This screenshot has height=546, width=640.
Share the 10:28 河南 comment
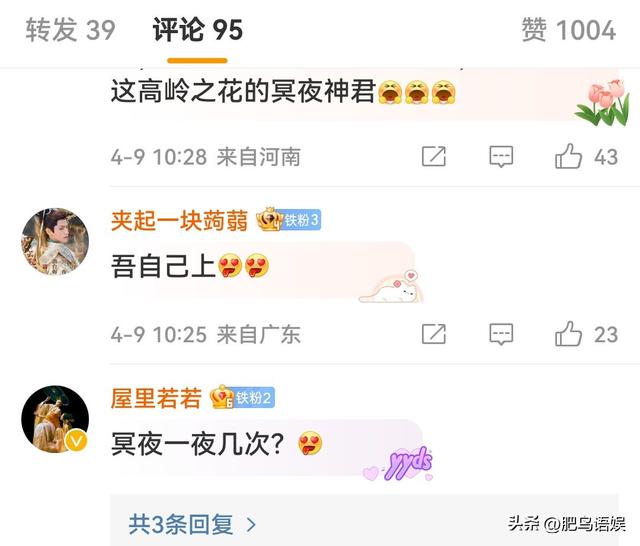[433, 156]
